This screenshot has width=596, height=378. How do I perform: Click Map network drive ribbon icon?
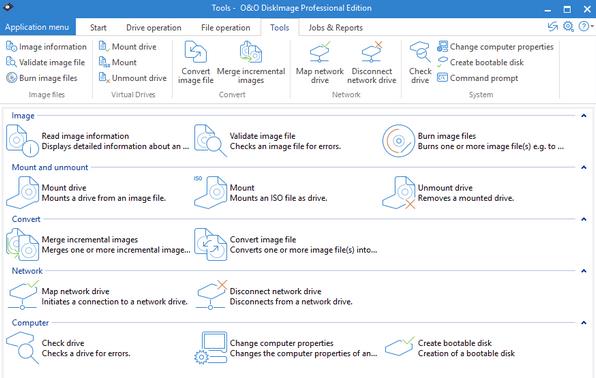(320, 52)
